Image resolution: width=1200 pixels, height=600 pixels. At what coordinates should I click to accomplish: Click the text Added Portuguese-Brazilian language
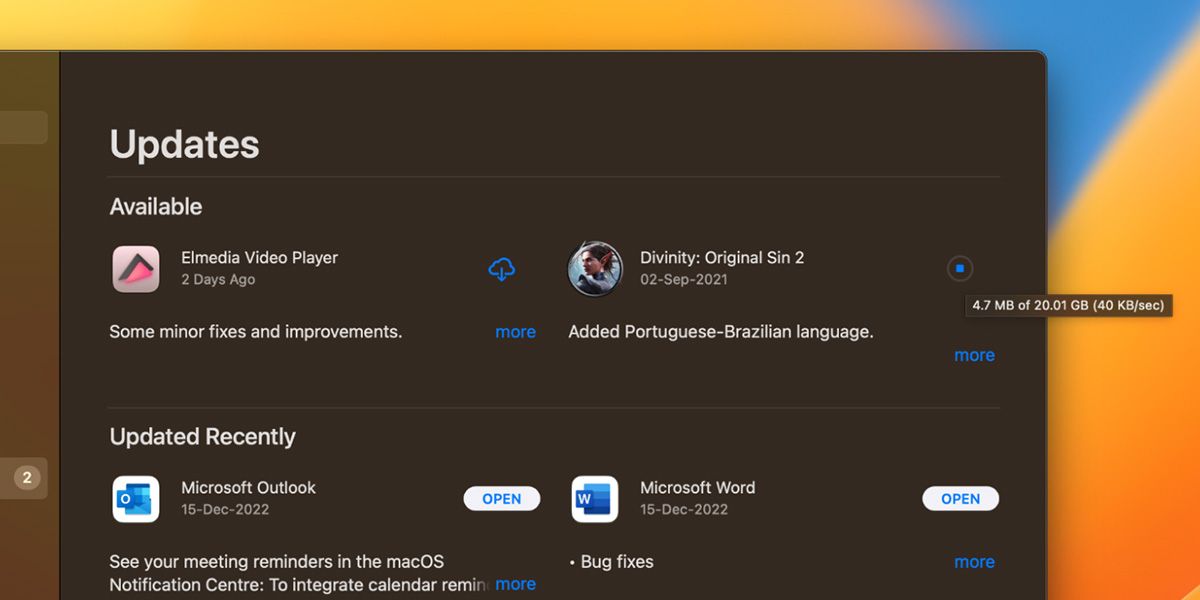[x=721, y=331]
